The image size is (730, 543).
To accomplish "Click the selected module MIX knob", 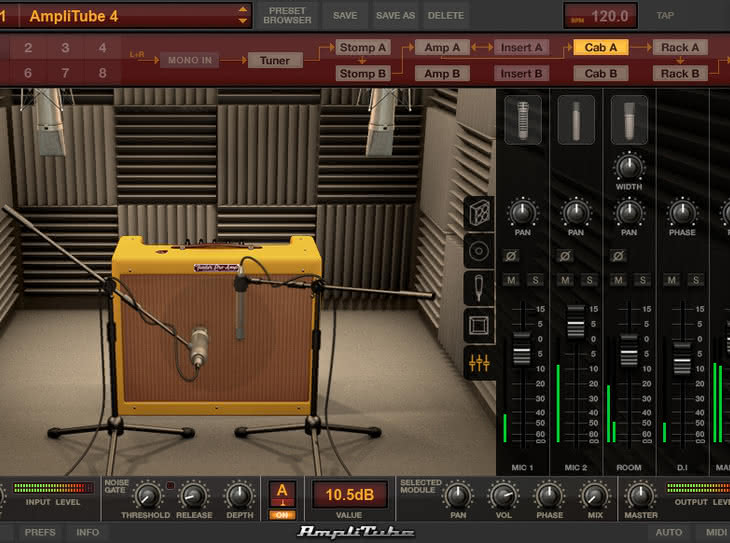I will (x=595, y=496).
